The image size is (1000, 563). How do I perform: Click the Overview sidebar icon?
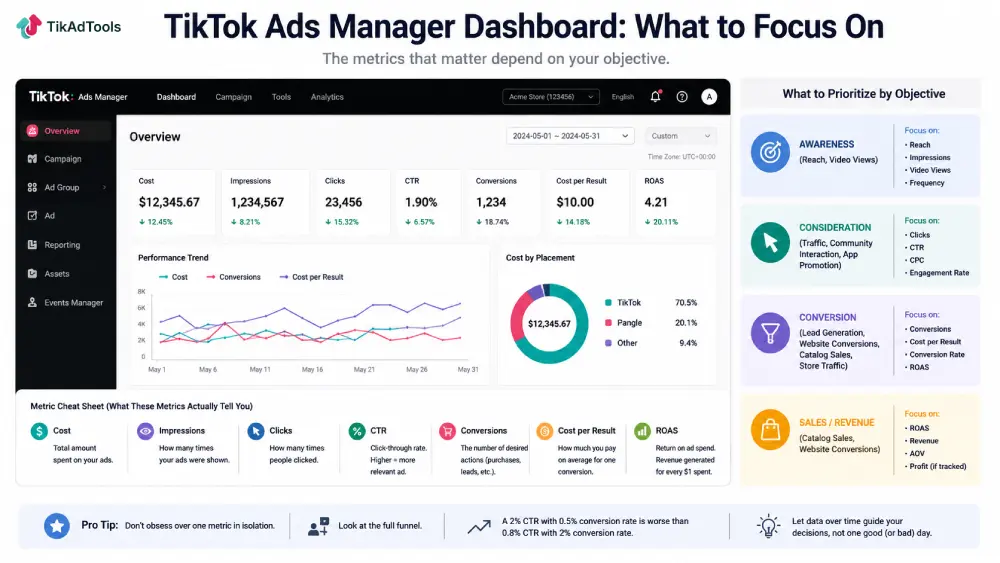[x=33, y=131]
